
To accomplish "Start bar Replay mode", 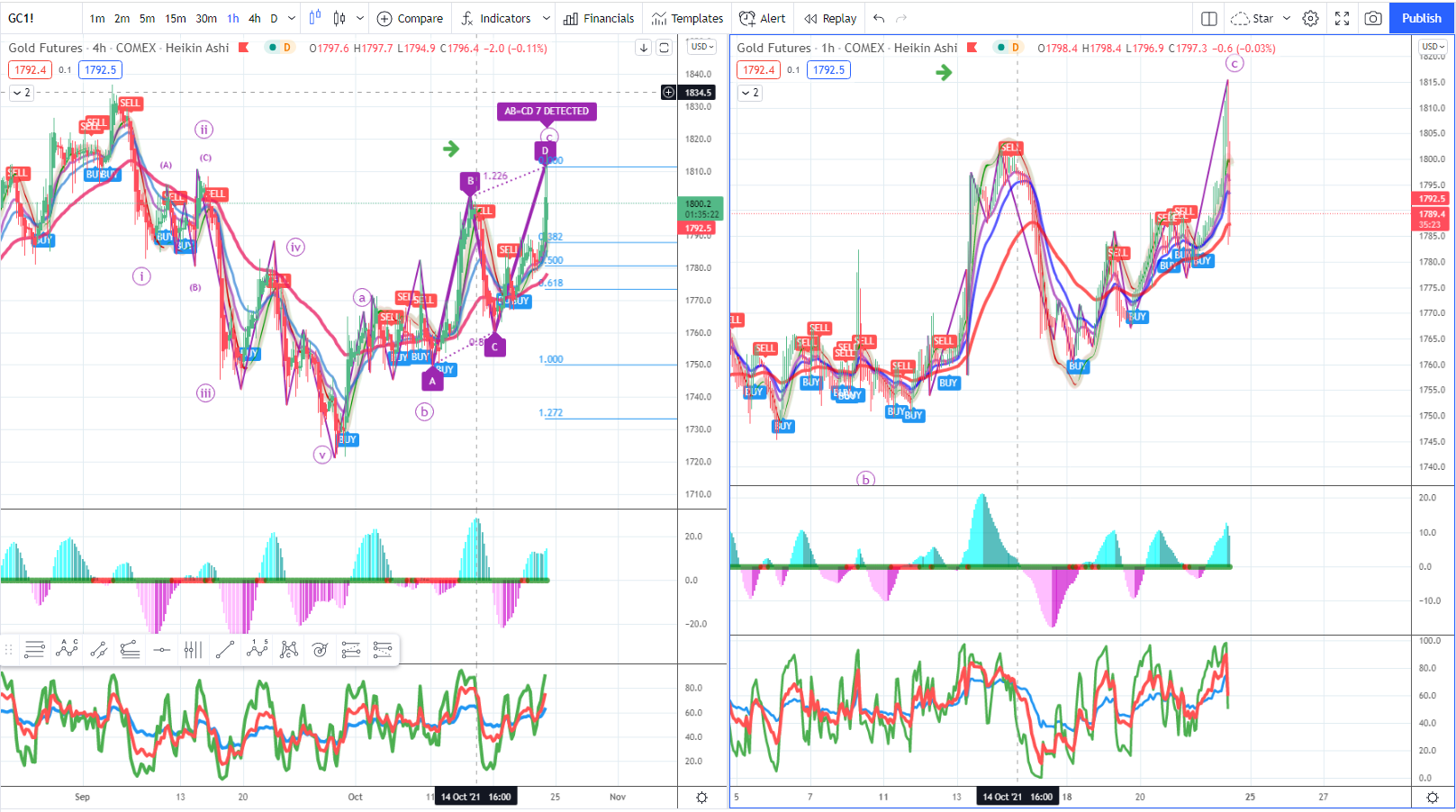I will pyautogui.click(x=830, y=18).
